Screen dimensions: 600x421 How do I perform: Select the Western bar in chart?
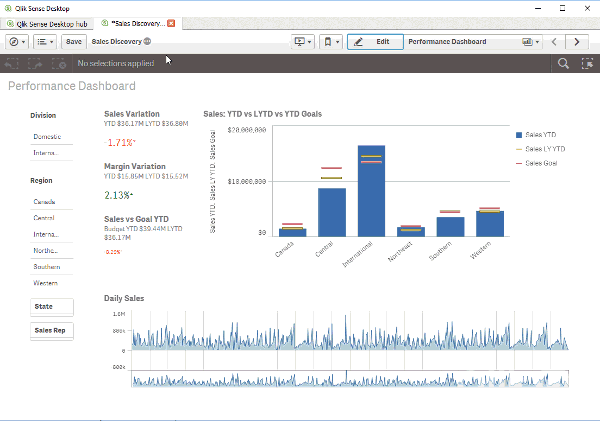490,224
